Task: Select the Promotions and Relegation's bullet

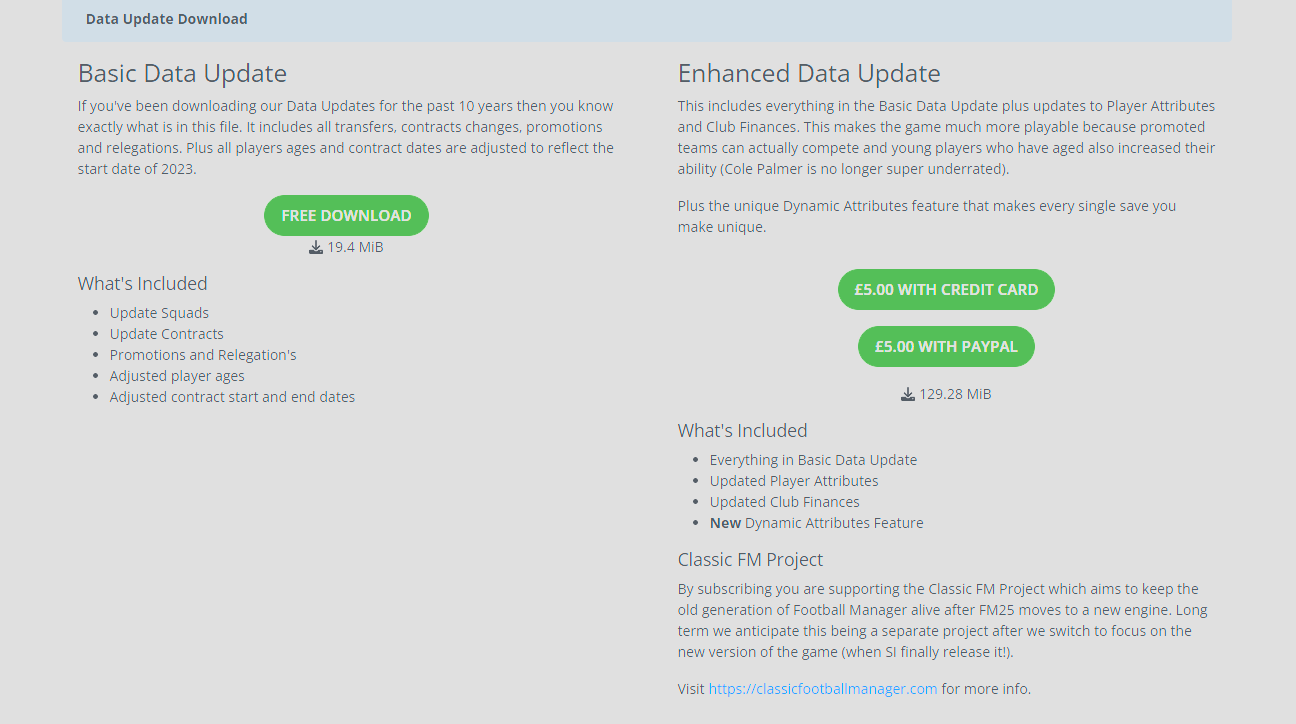Action: pyautogui.click(x=203, y=355)
